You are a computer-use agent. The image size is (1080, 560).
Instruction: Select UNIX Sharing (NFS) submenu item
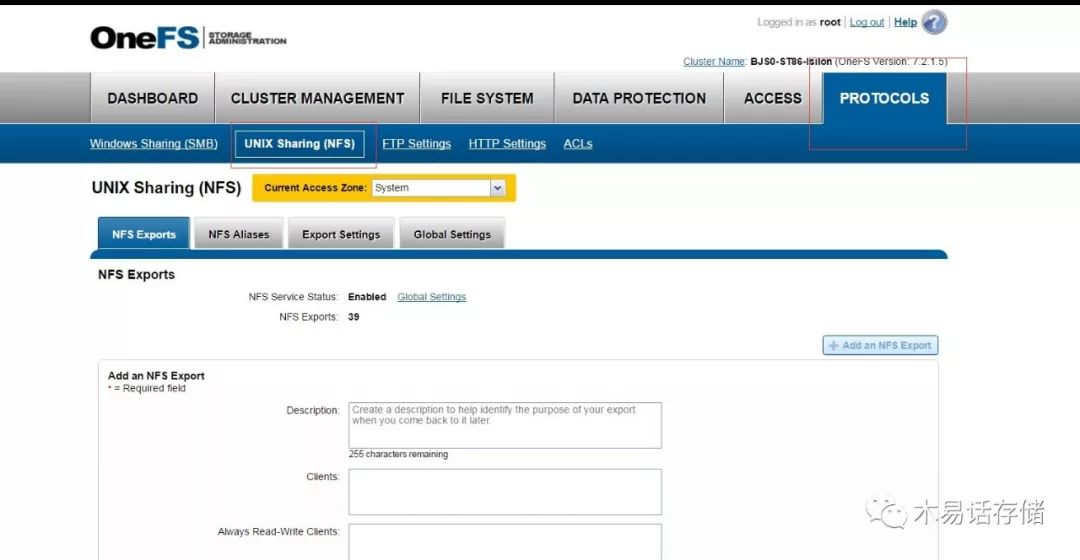point(300,144)
